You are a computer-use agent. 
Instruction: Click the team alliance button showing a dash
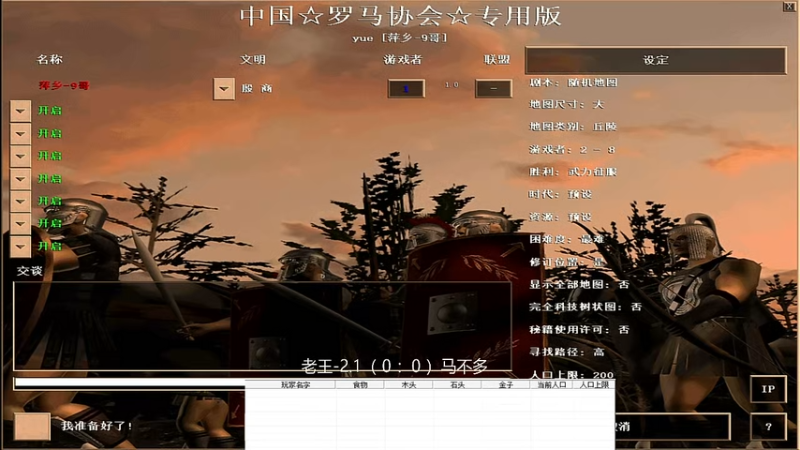(x=493, y=89)
